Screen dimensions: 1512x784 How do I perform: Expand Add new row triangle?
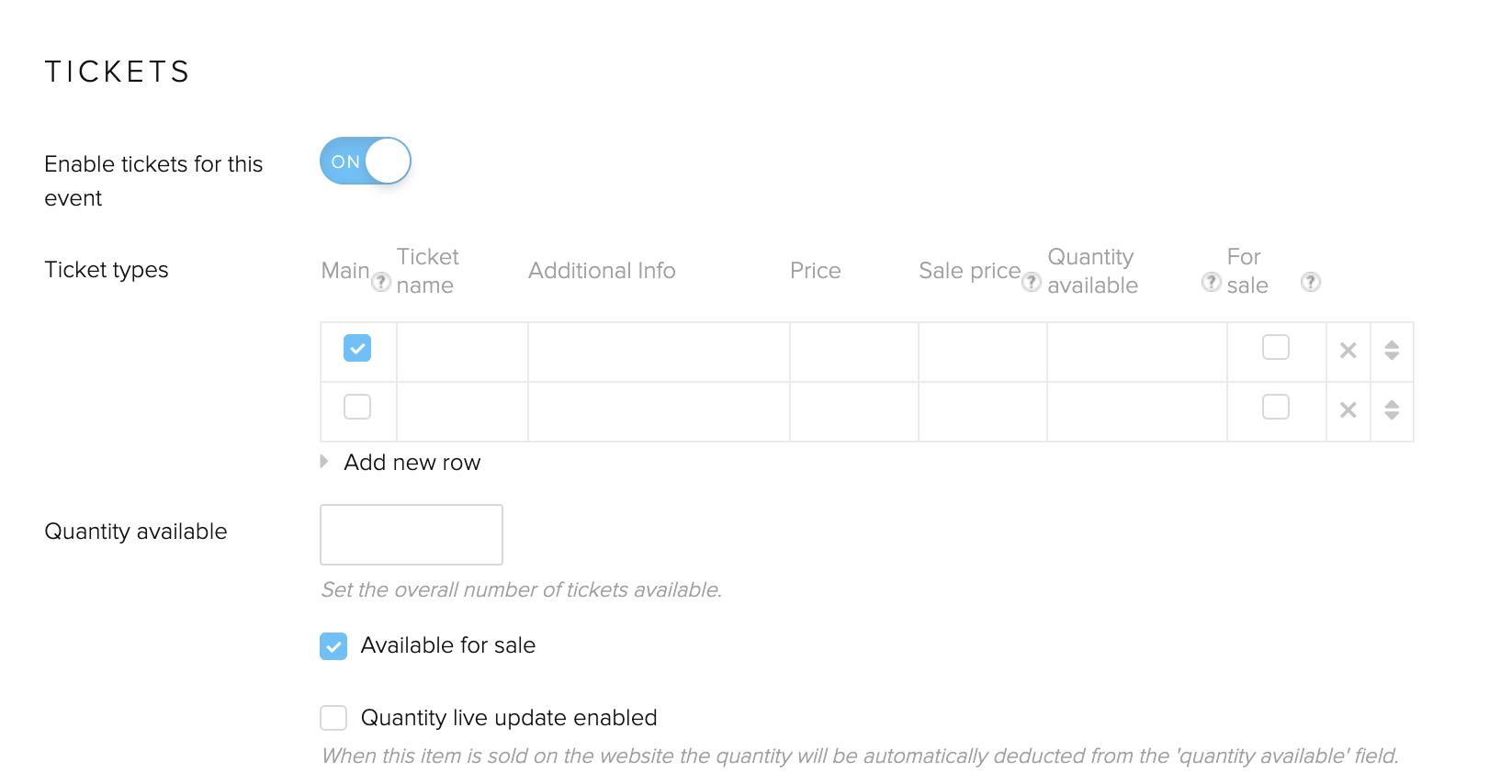[324, 461]
